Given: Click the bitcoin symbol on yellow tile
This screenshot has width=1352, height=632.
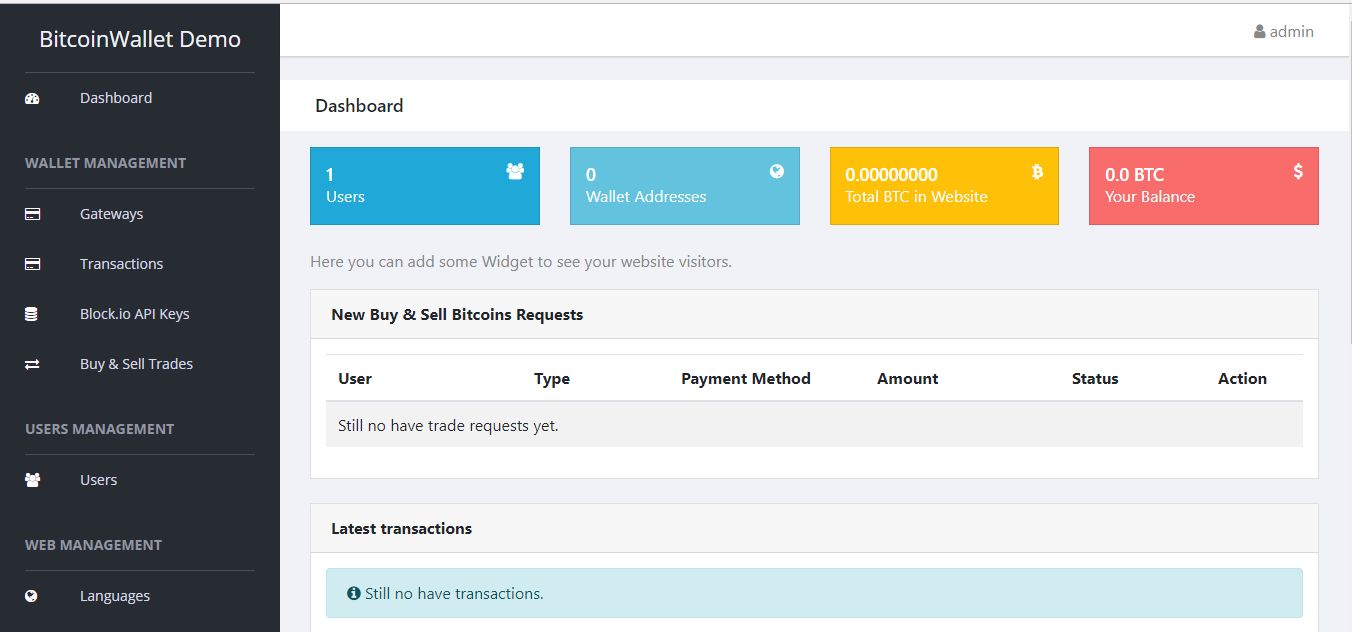Looking at the screenshot, I should 1037,172.
